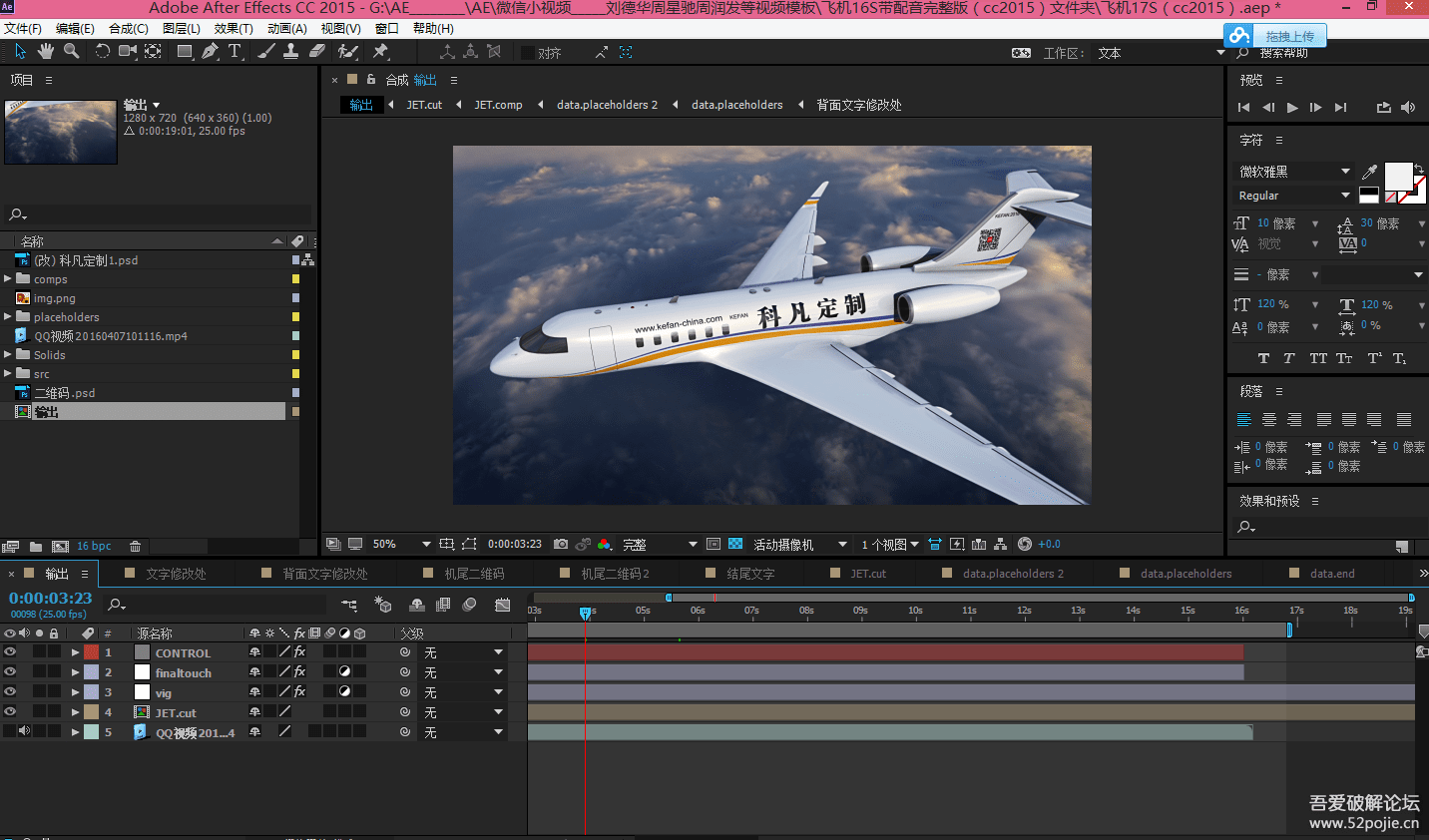
Task: Open the 合成(C) menu
Action: [x=129, y=29]
